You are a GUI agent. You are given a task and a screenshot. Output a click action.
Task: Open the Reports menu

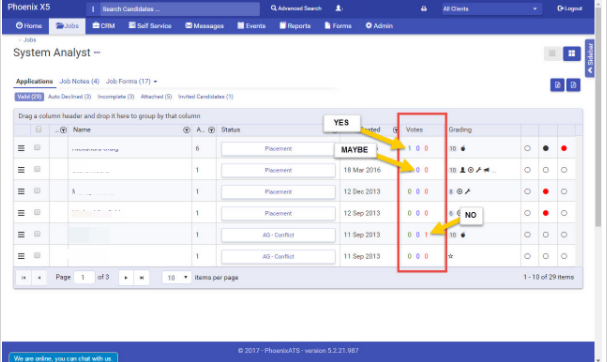(x=295, y=26)
